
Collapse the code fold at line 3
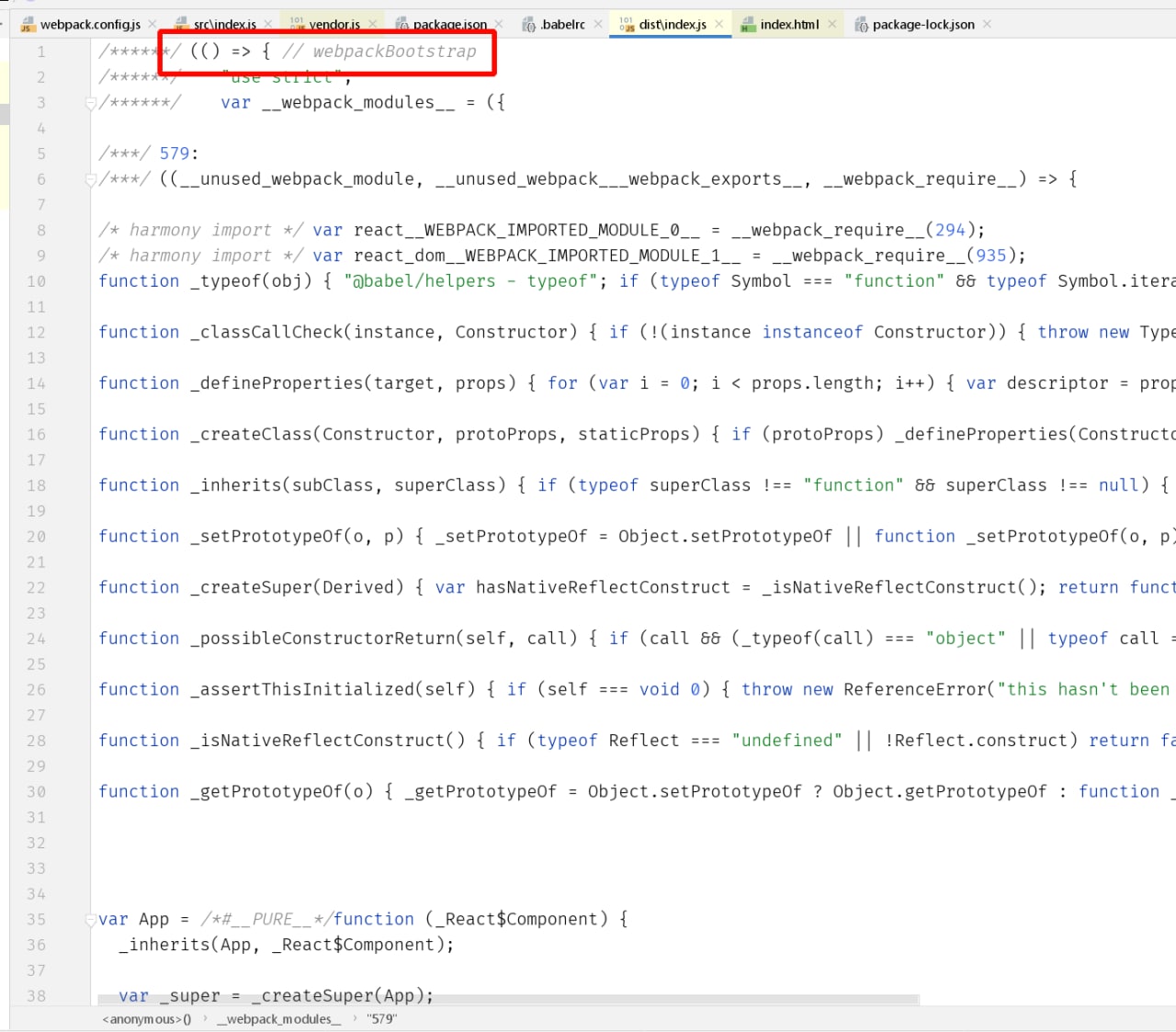[90, 104]
